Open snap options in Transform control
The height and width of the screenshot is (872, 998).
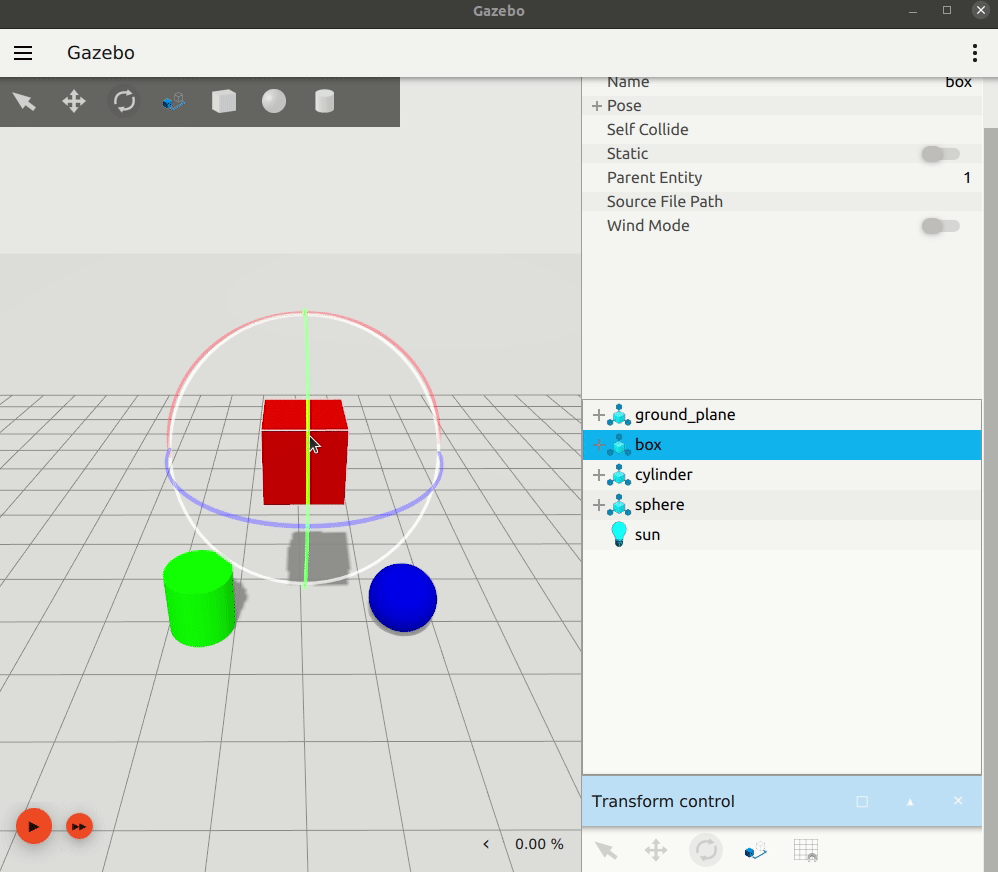[x=756, y=850]
